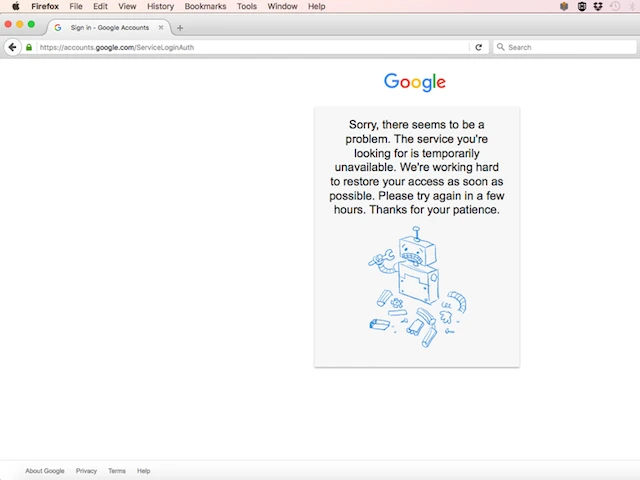Click the browser back arrow button

click(12, 47)
